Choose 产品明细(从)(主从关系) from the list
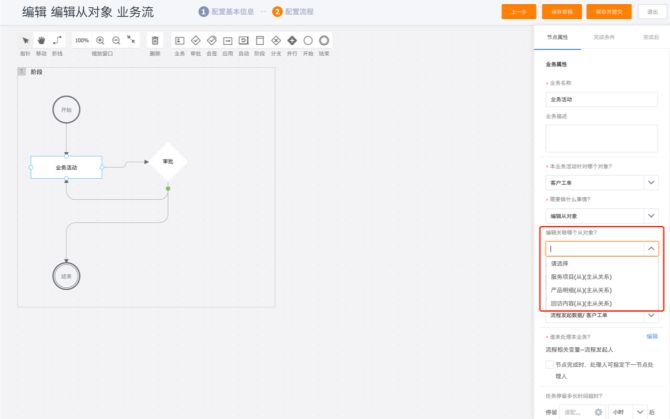670x419 pixels. click(581, 290)
